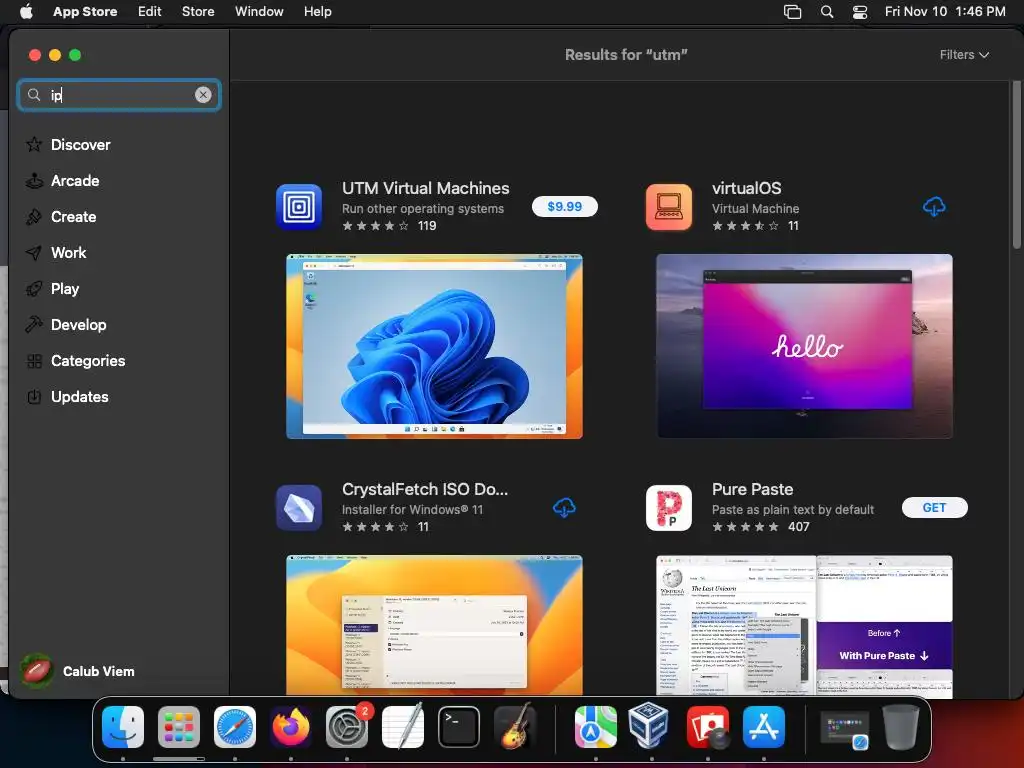Expand the Filters dropdown
1024x768 pixels.
pos(964,55)
